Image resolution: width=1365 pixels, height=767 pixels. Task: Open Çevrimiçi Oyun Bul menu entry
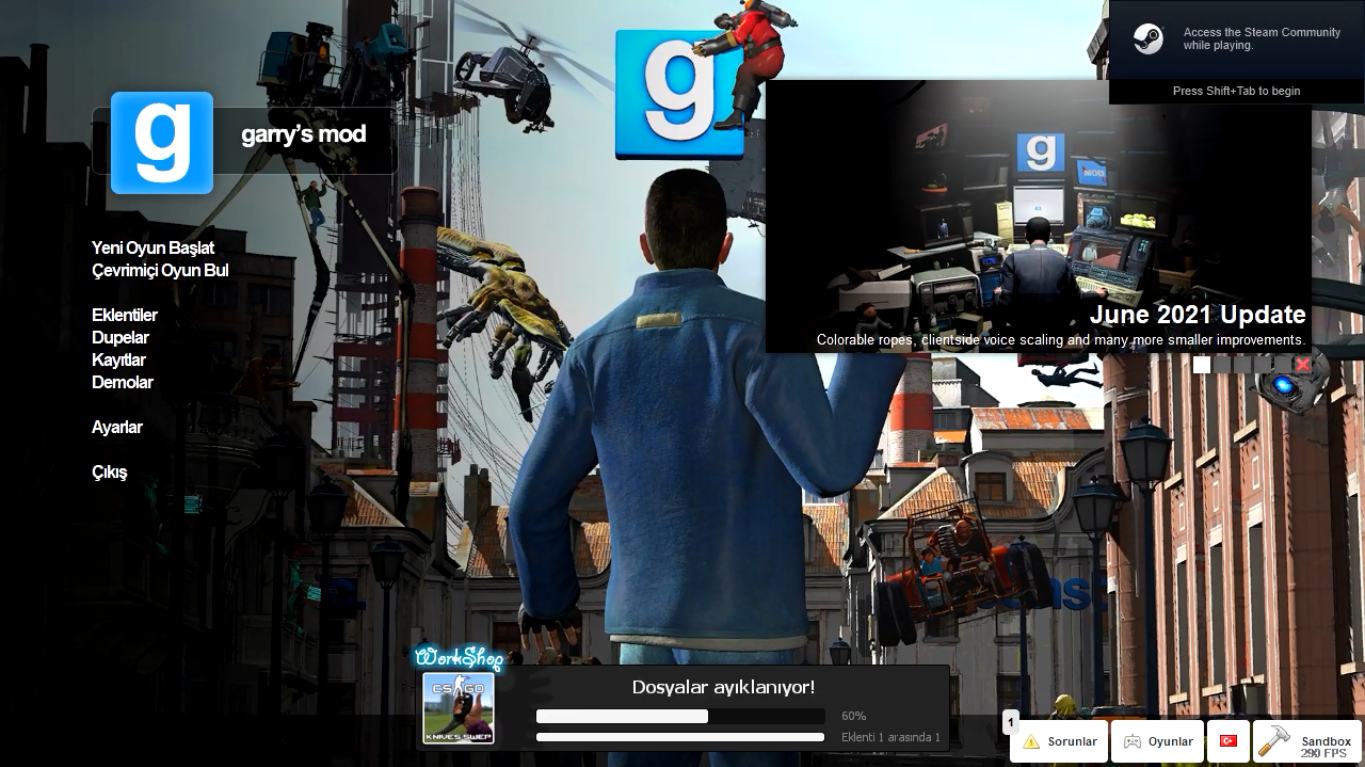(160, 270)
